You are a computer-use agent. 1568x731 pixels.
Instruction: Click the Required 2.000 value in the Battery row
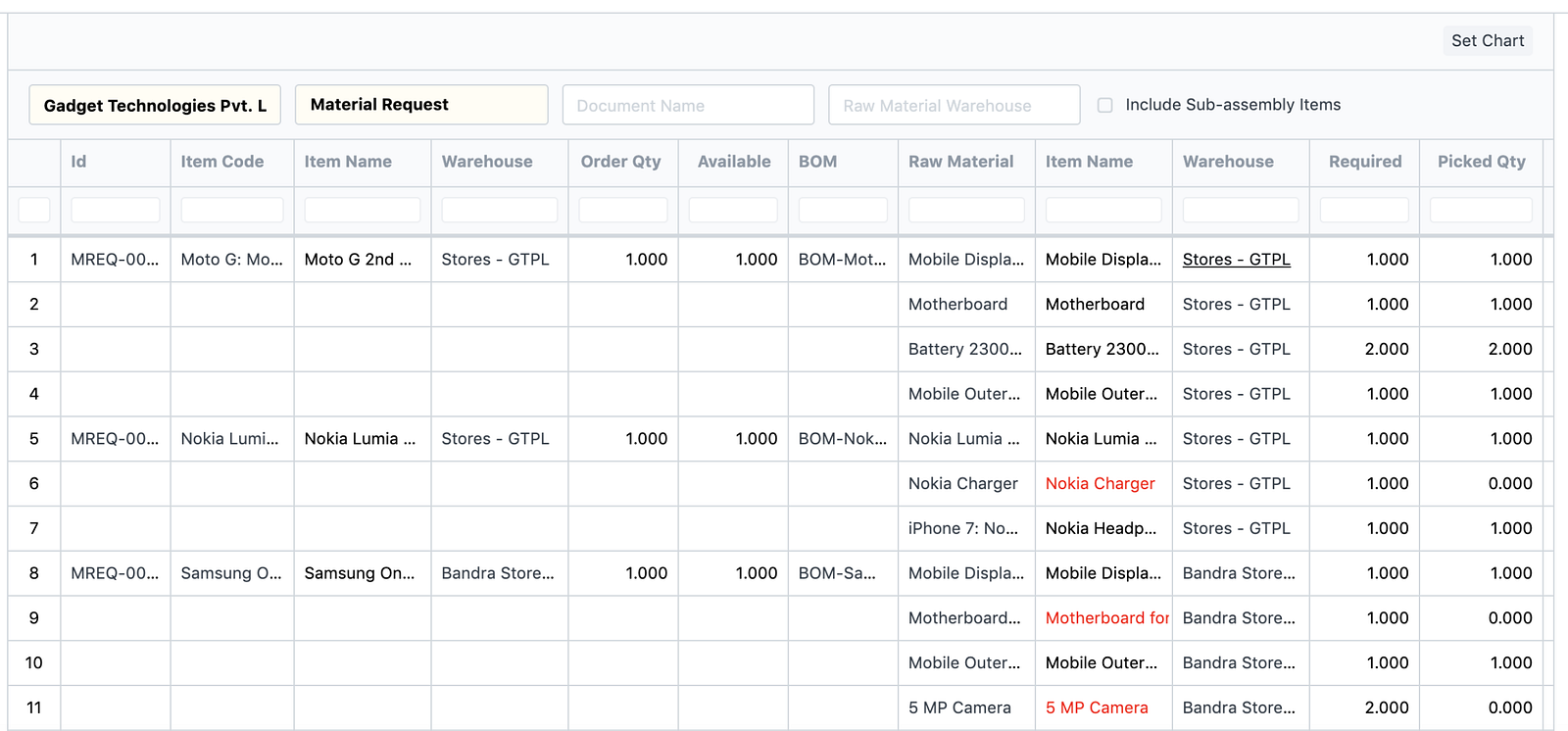1387,350
